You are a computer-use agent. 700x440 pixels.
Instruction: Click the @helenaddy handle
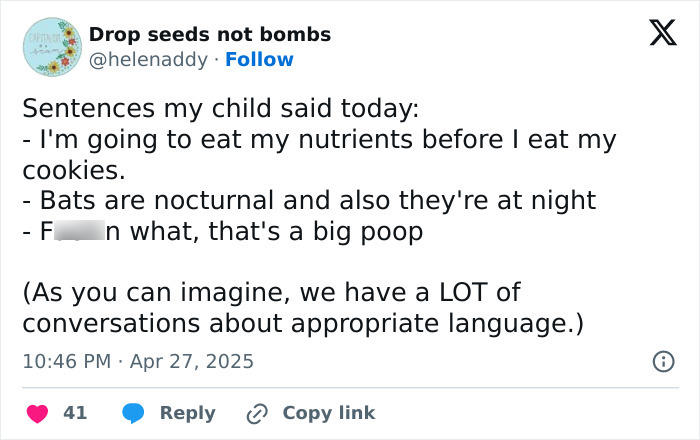coord(150,60)
